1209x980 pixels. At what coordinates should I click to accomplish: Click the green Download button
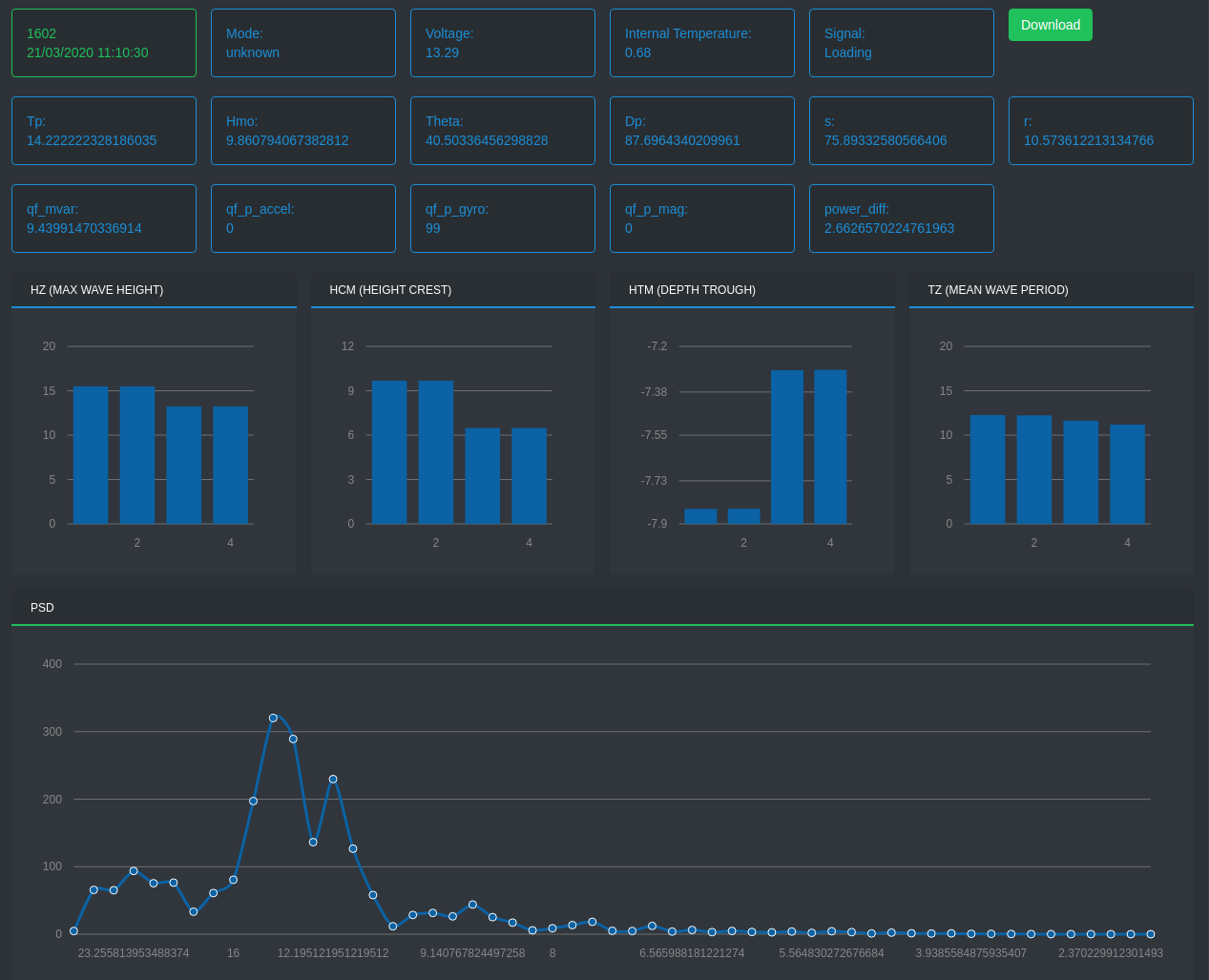point(1050,25)
